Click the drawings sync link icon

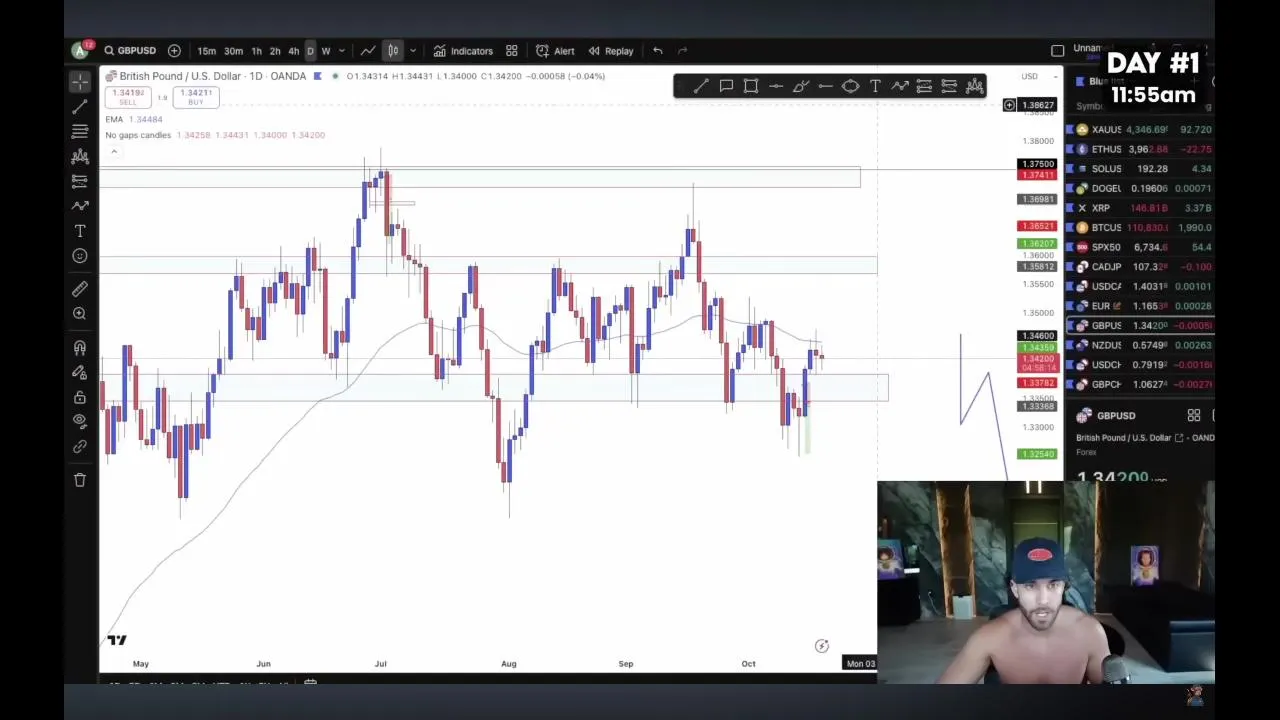click(x=80, y=447)
